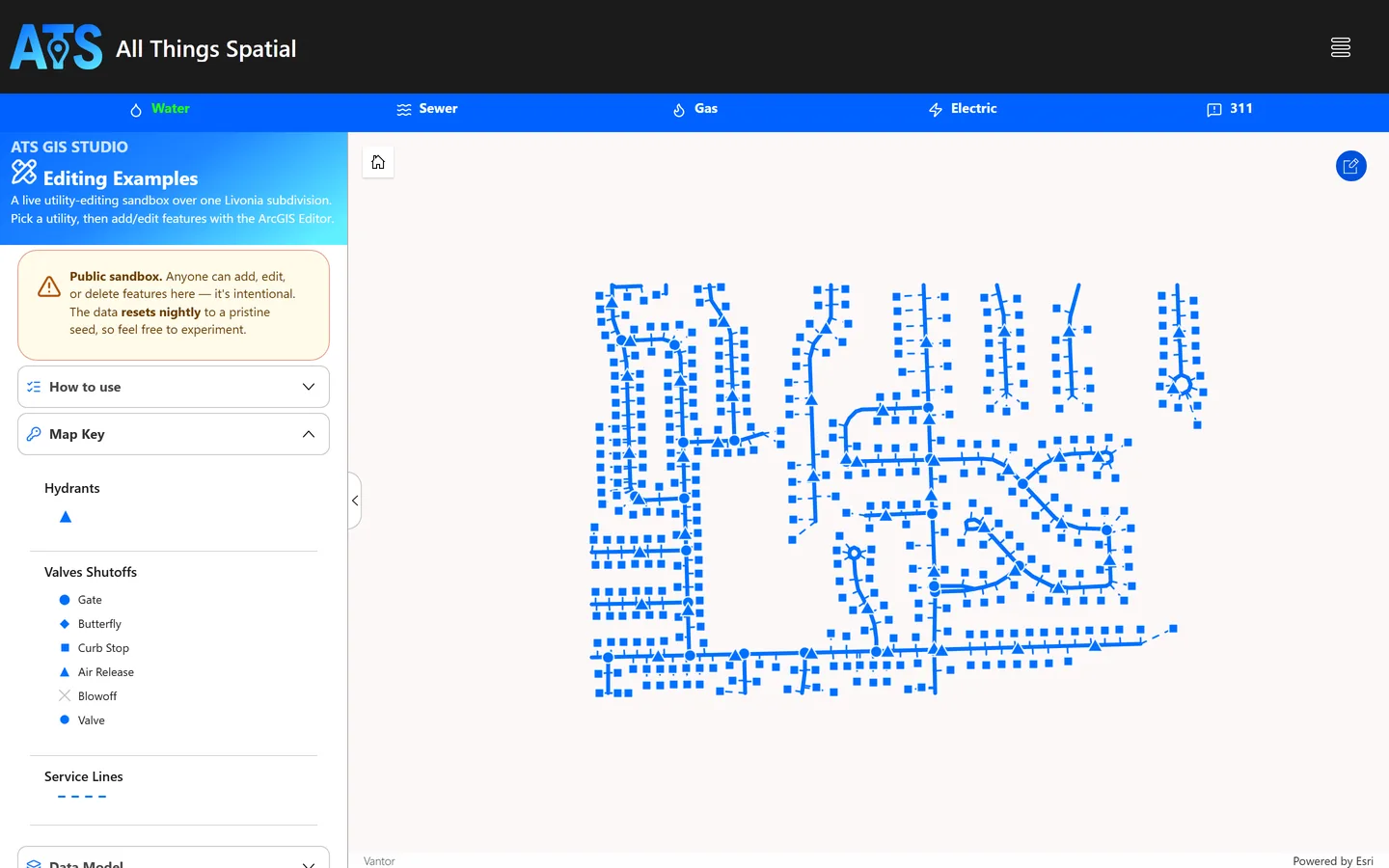Screen dimensions: 1389x868
Task: Click the 311 message flag icon
Action: point(1214,110)
